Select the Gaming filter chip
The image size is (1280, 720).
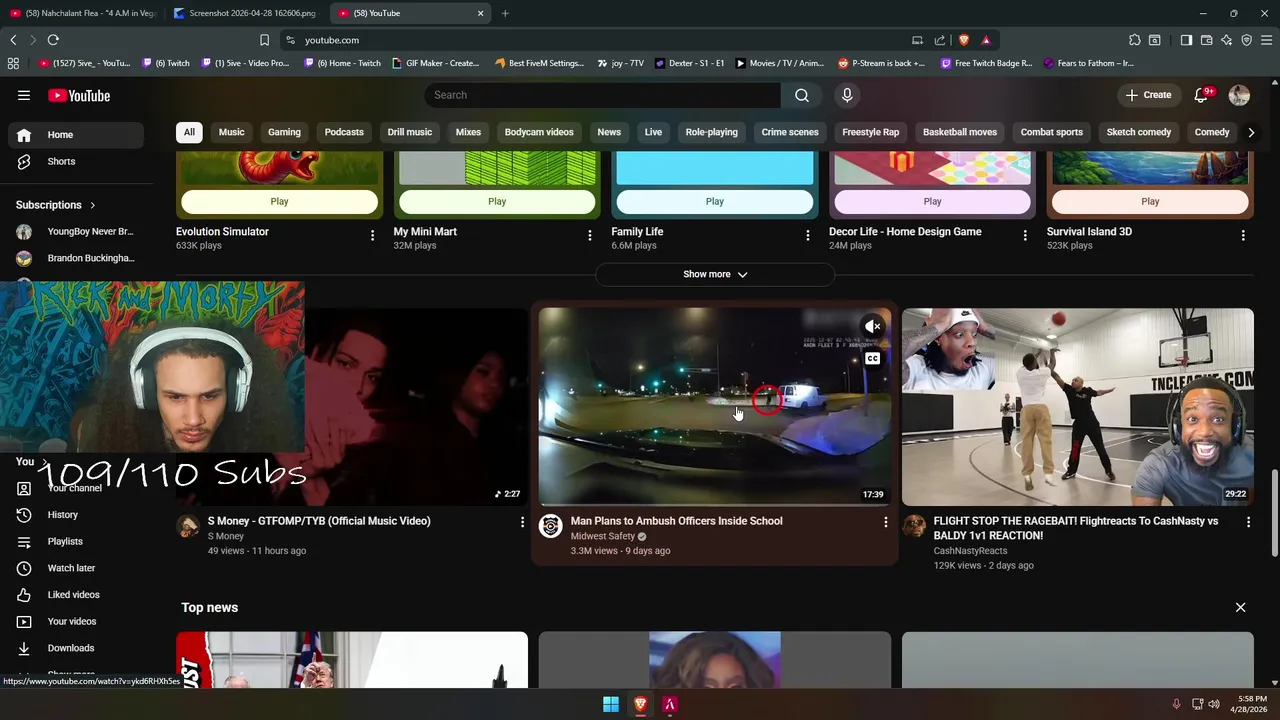click(284, 132)
